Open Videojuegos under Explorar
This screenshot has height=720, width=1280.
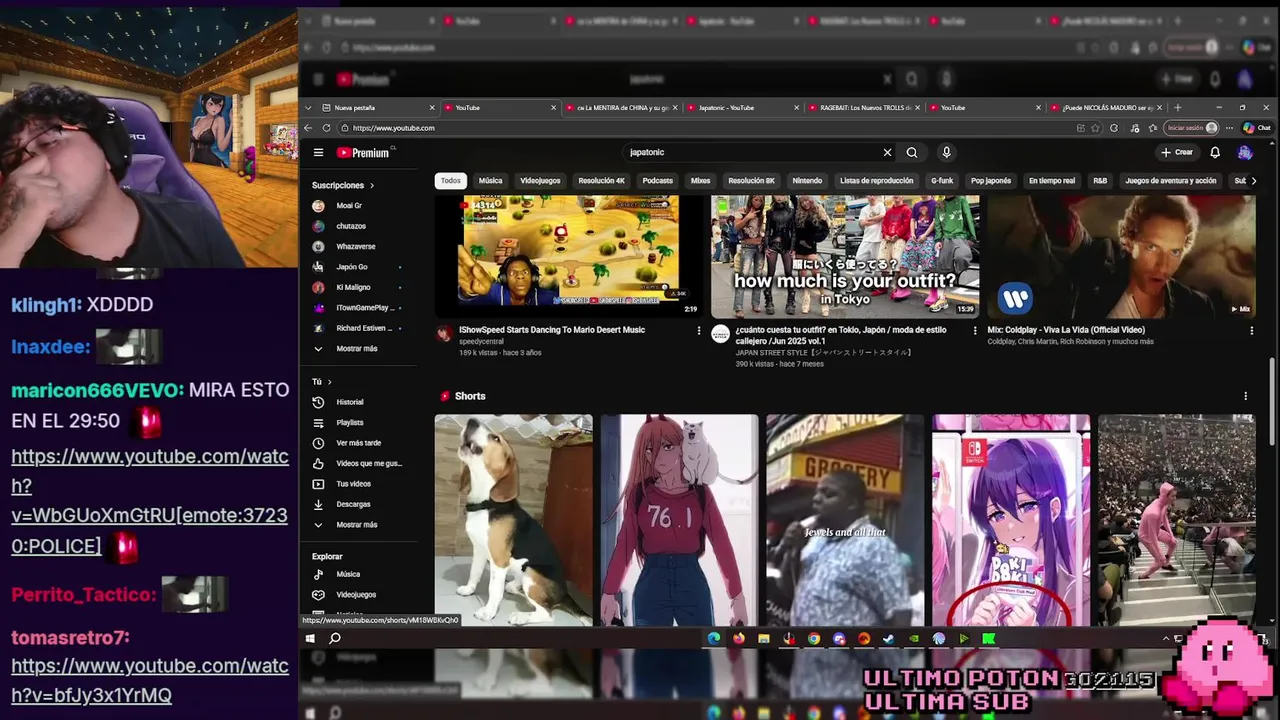click(358, 595)
